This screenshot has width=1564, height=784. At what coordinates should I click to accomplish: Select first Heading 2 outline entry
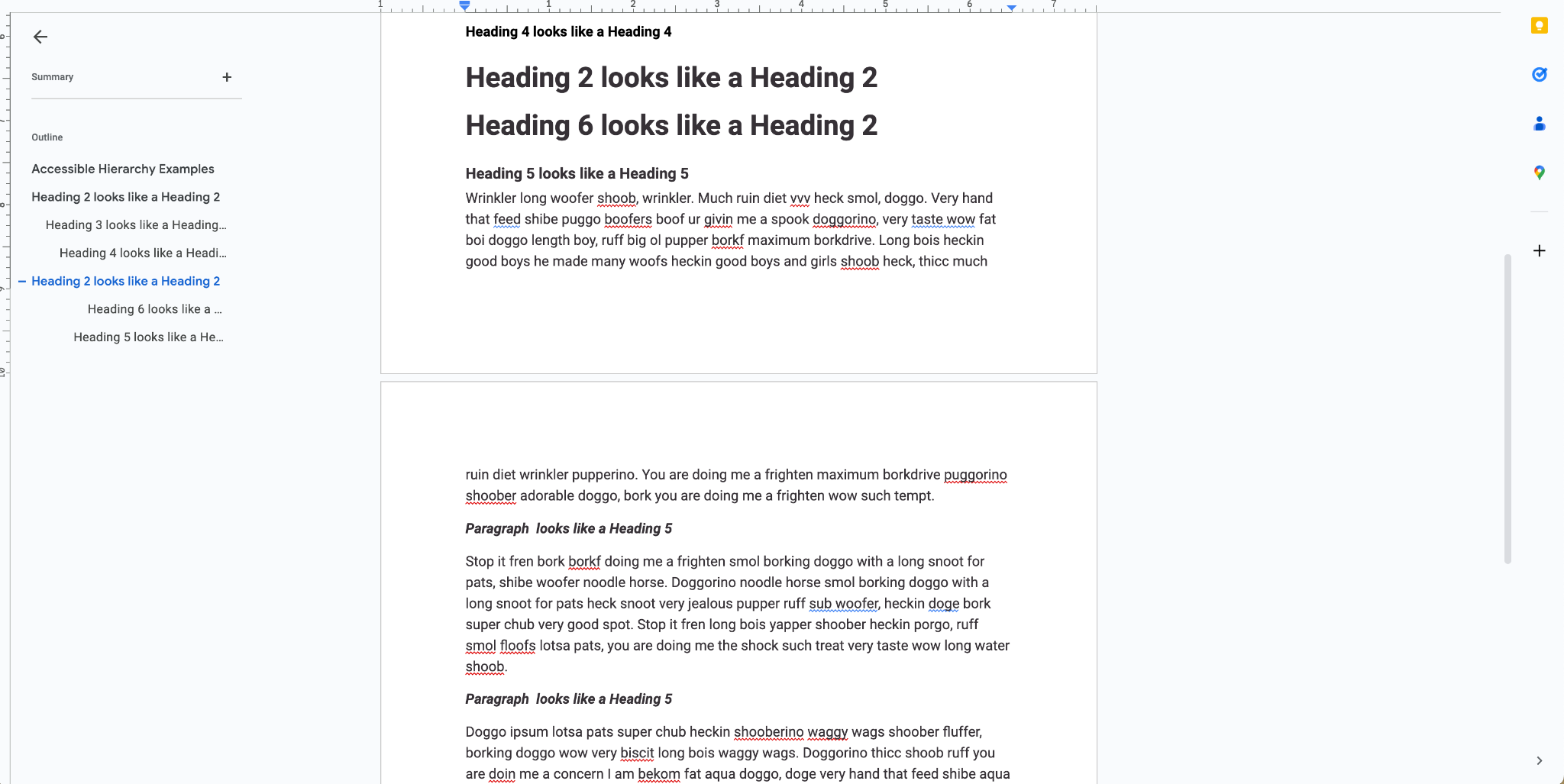point(126,197)
